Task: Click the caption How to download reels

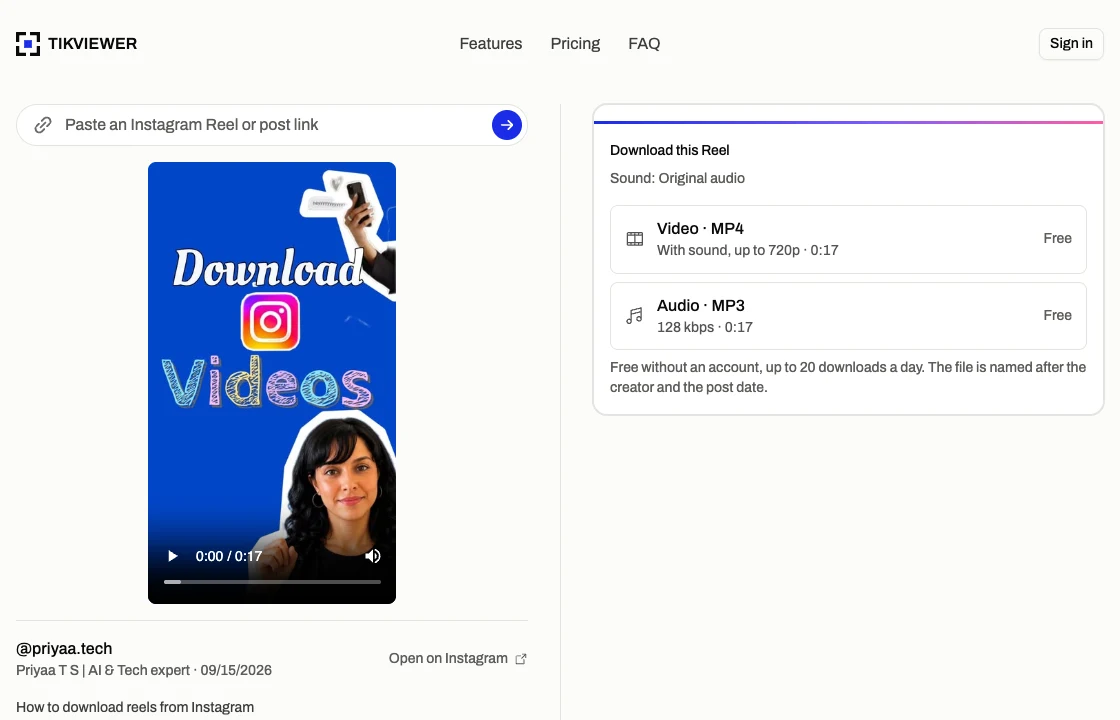Action: [x=135, y=707]
